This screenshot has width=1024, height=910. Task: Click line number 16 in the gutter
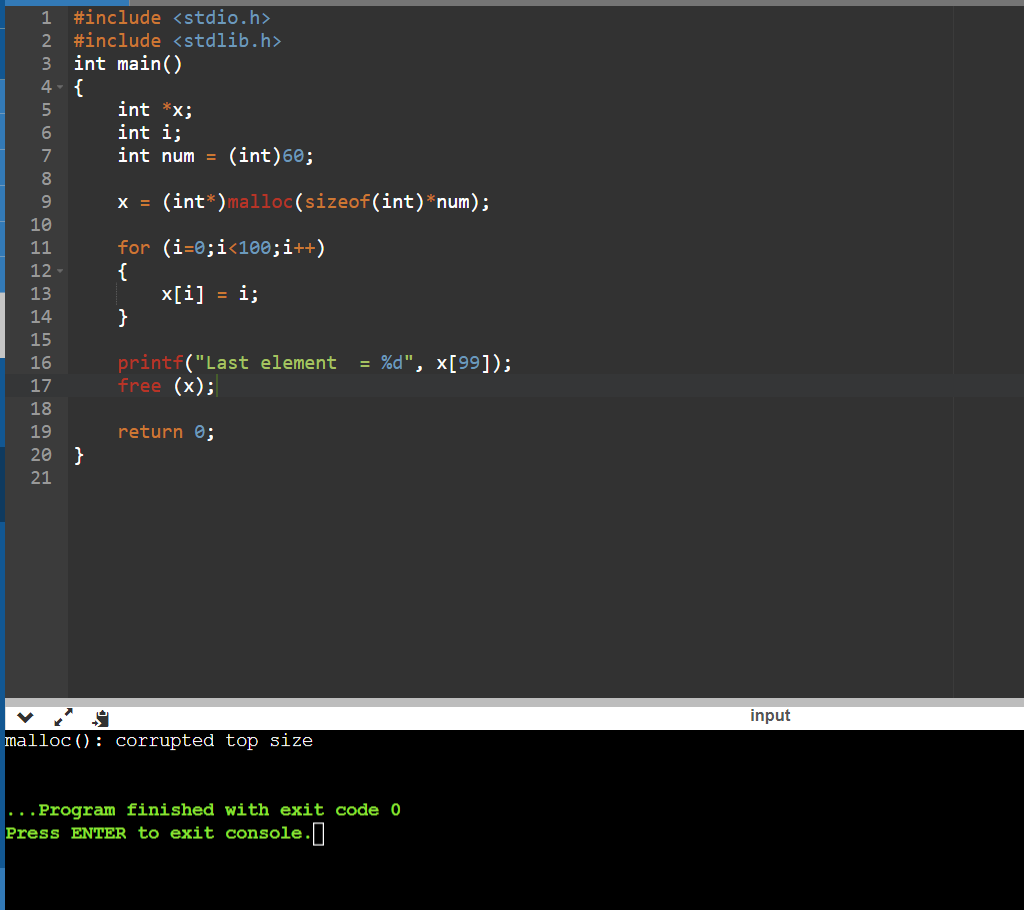click(x=42, y=362)
